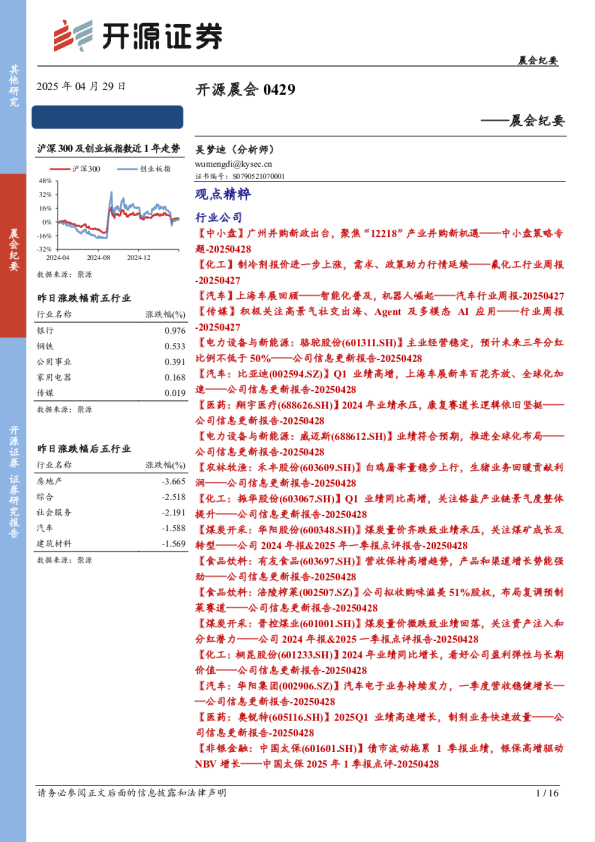Open the 翔宇医疗(688626.SH) report link
The height and width of the screenshot is (842, 595).
pyautogui.click(x=379, y=412)
